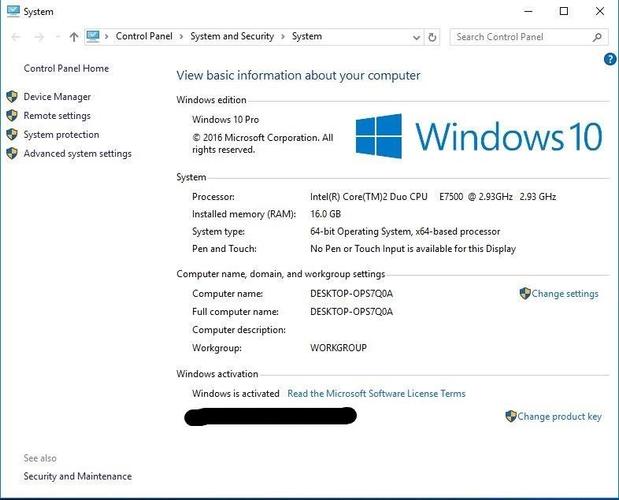Viewport: 619px width, 500px height.
Task: Go up one level with Up arrow
Action: (74, 37)
